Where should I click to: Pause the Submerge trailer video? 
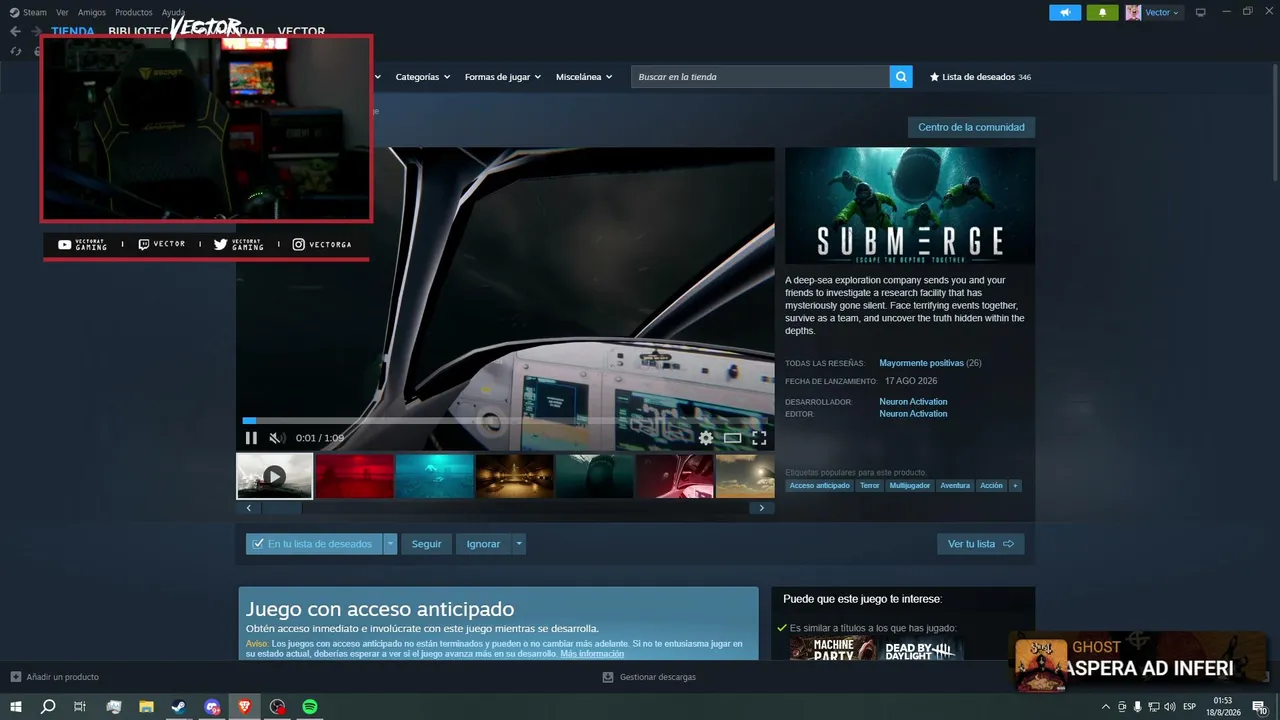point(251,438)
